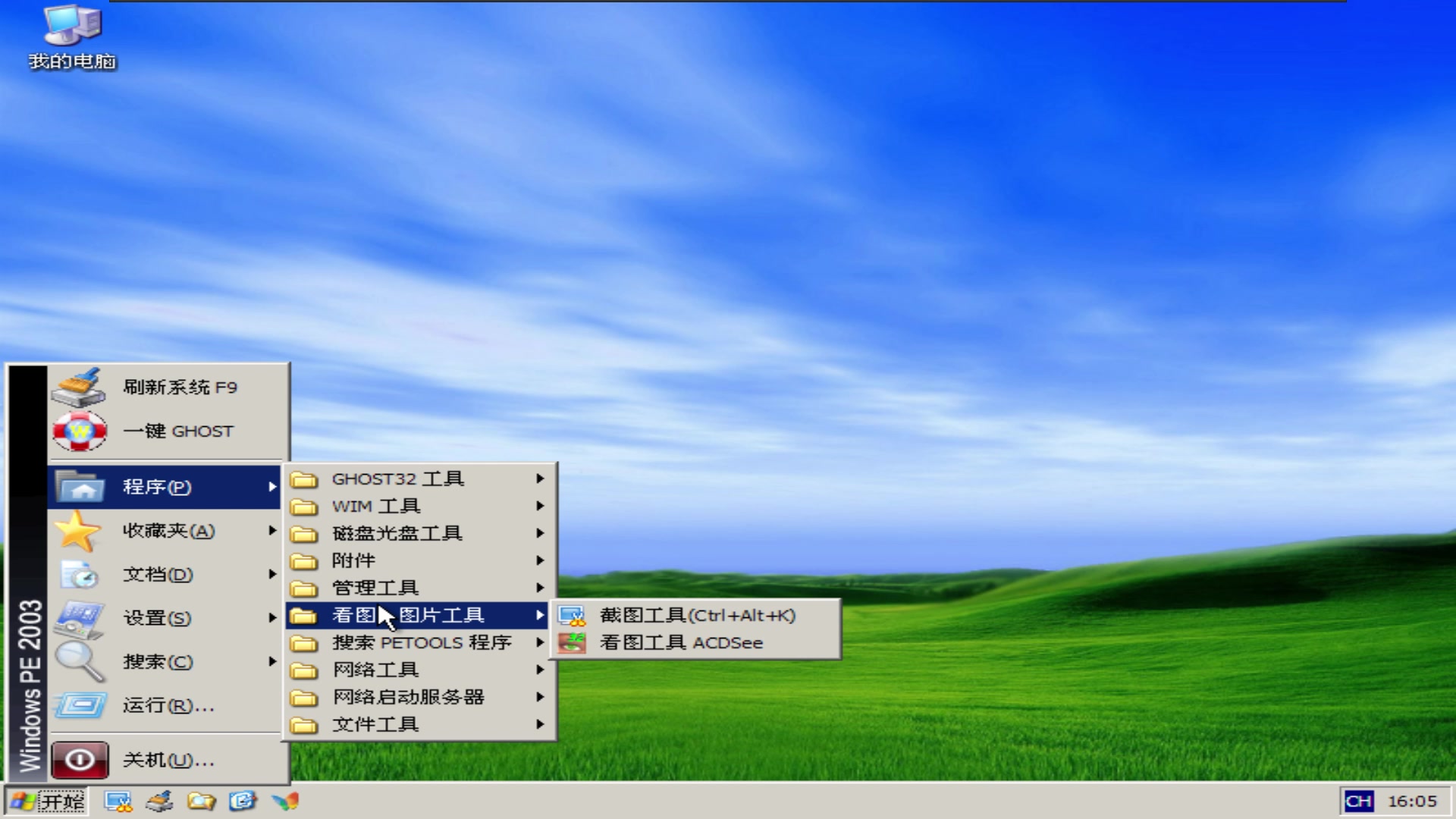The height and width of the screenshot is (819, 1456).
Task: Expand the 管理工具 submenu arrow
Action: (x=540, y=588)
